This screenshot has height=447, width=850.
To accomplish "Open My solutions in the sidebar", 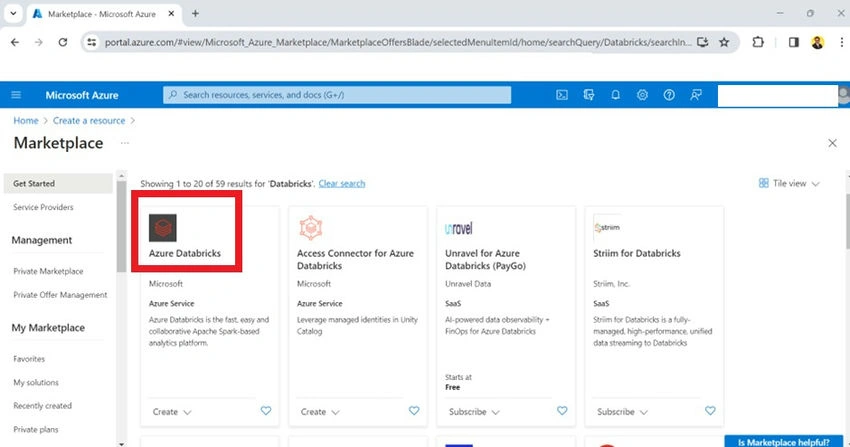I will pos(36,383).
